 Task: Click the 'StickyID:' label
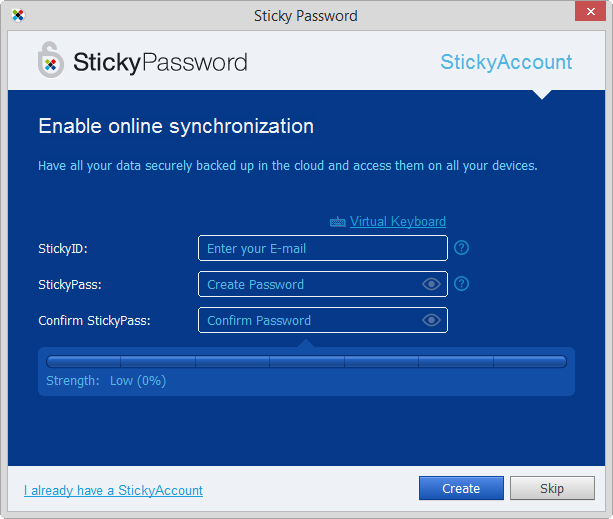(63, 249)
